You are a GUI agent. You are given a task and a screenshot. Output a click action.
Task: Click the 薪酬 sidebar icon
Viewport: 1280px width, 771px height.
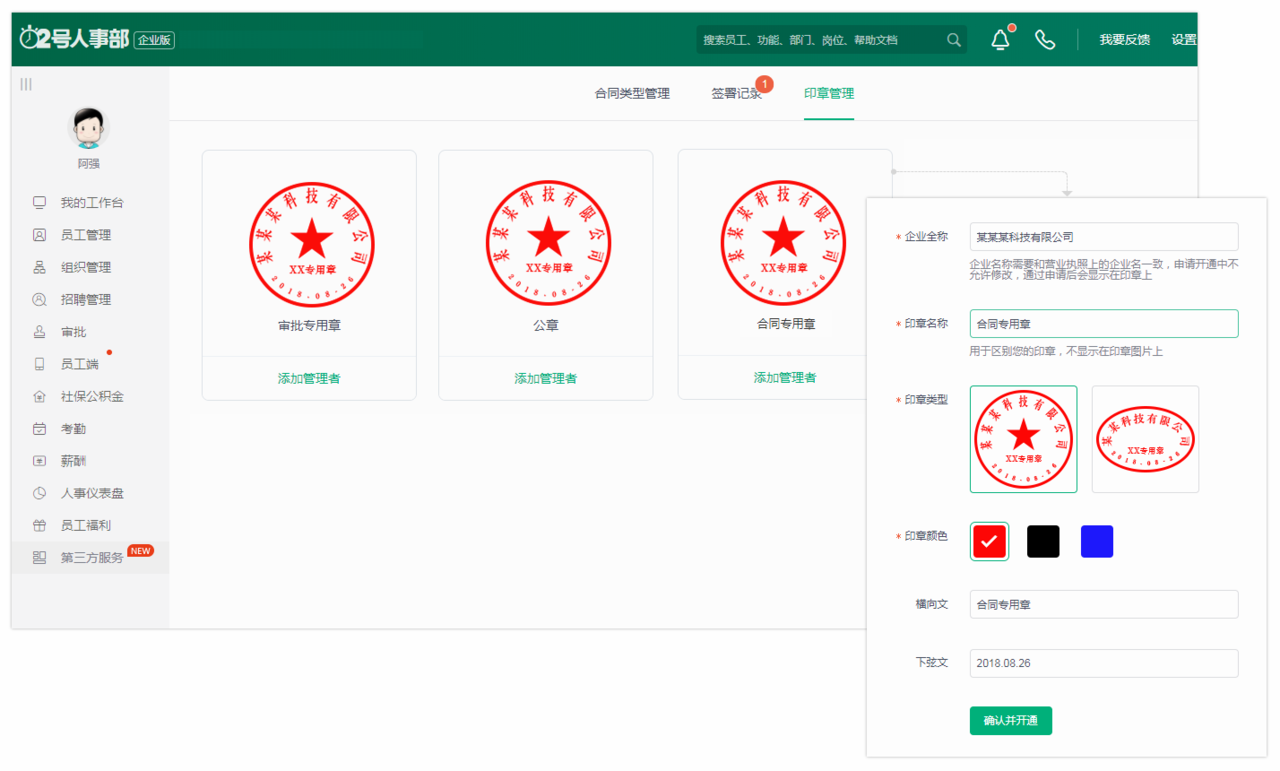tap(40, 461)
